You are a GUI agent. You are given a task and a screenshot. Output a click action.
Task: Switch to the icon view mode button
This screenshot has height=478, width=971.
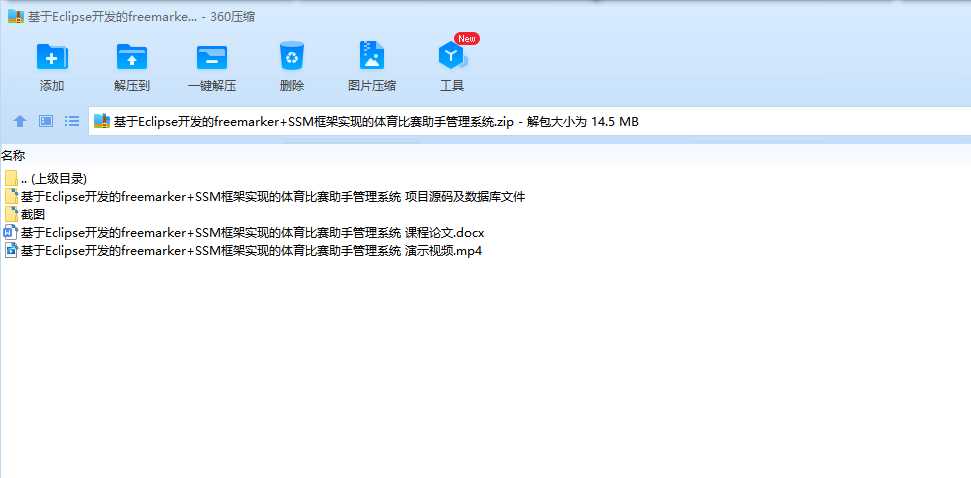[46, 121]
